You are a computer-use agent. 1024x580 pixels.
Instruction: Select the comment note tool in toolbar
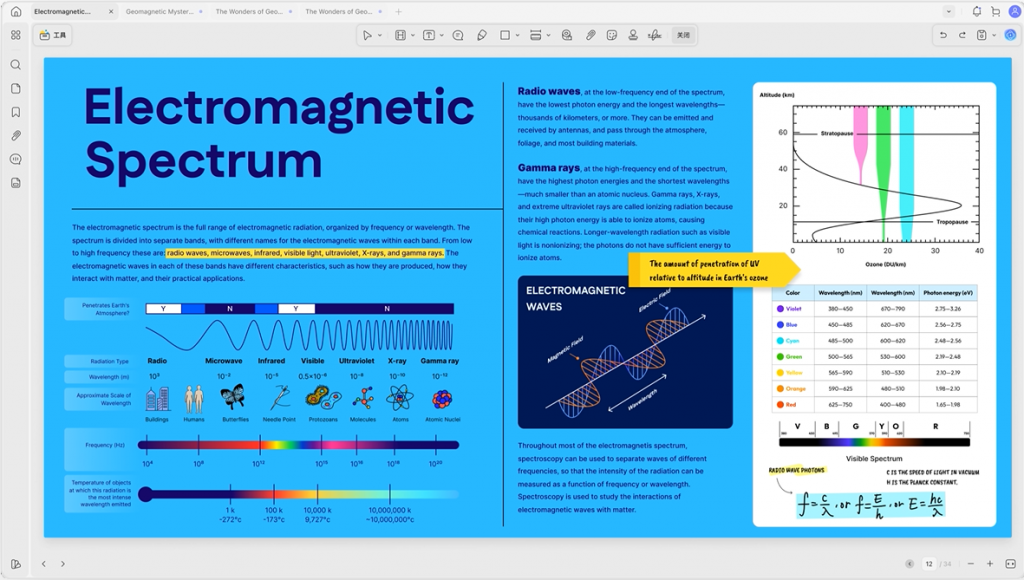coord(458,35)
